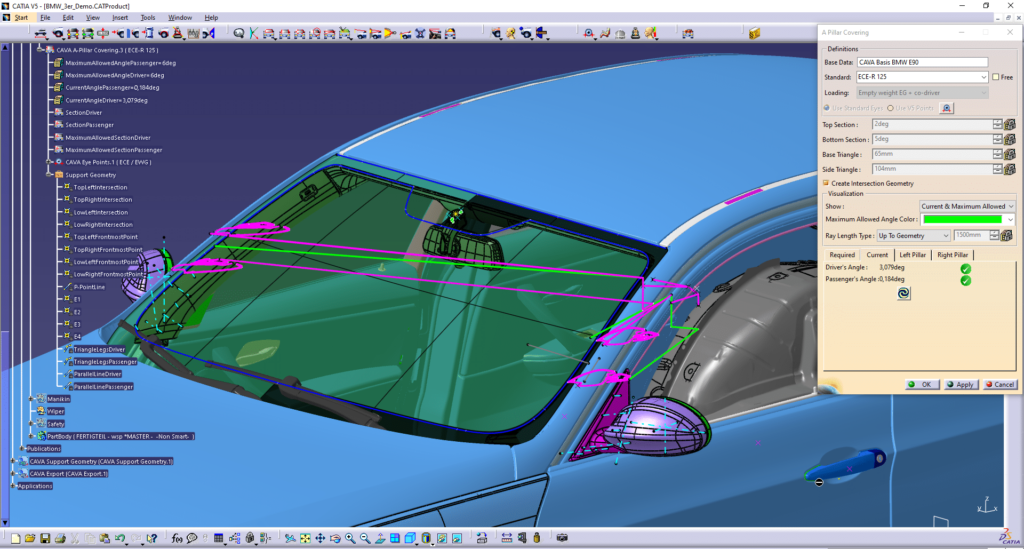1024x549 pixels.
Task: Click the Print icon in bottom toolbar
Action: 60,539
